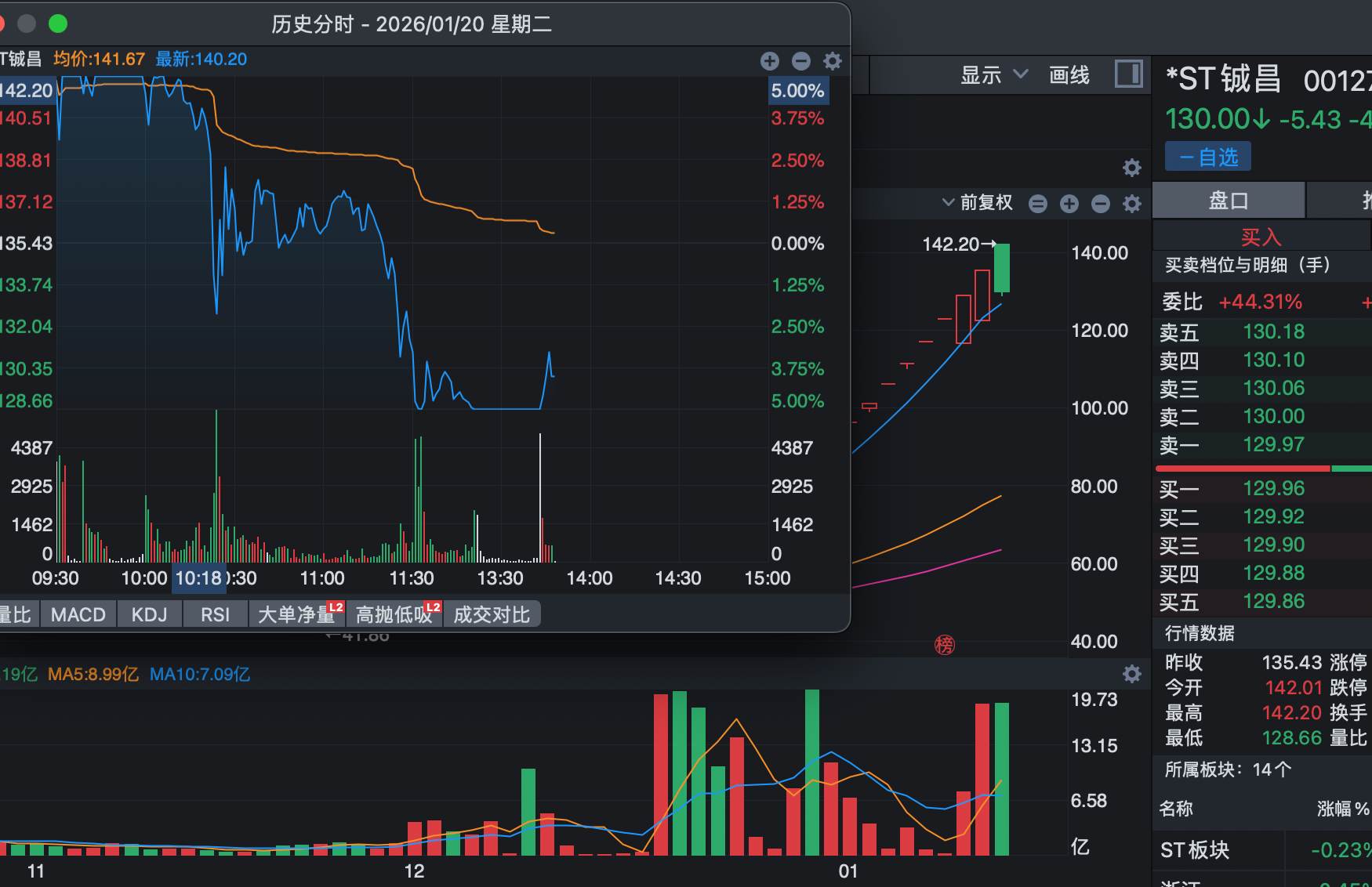Open the 前复权 price adjustment dropdown
The height and width of the screenshot is (887, 1372).
(x=982, y=203)
